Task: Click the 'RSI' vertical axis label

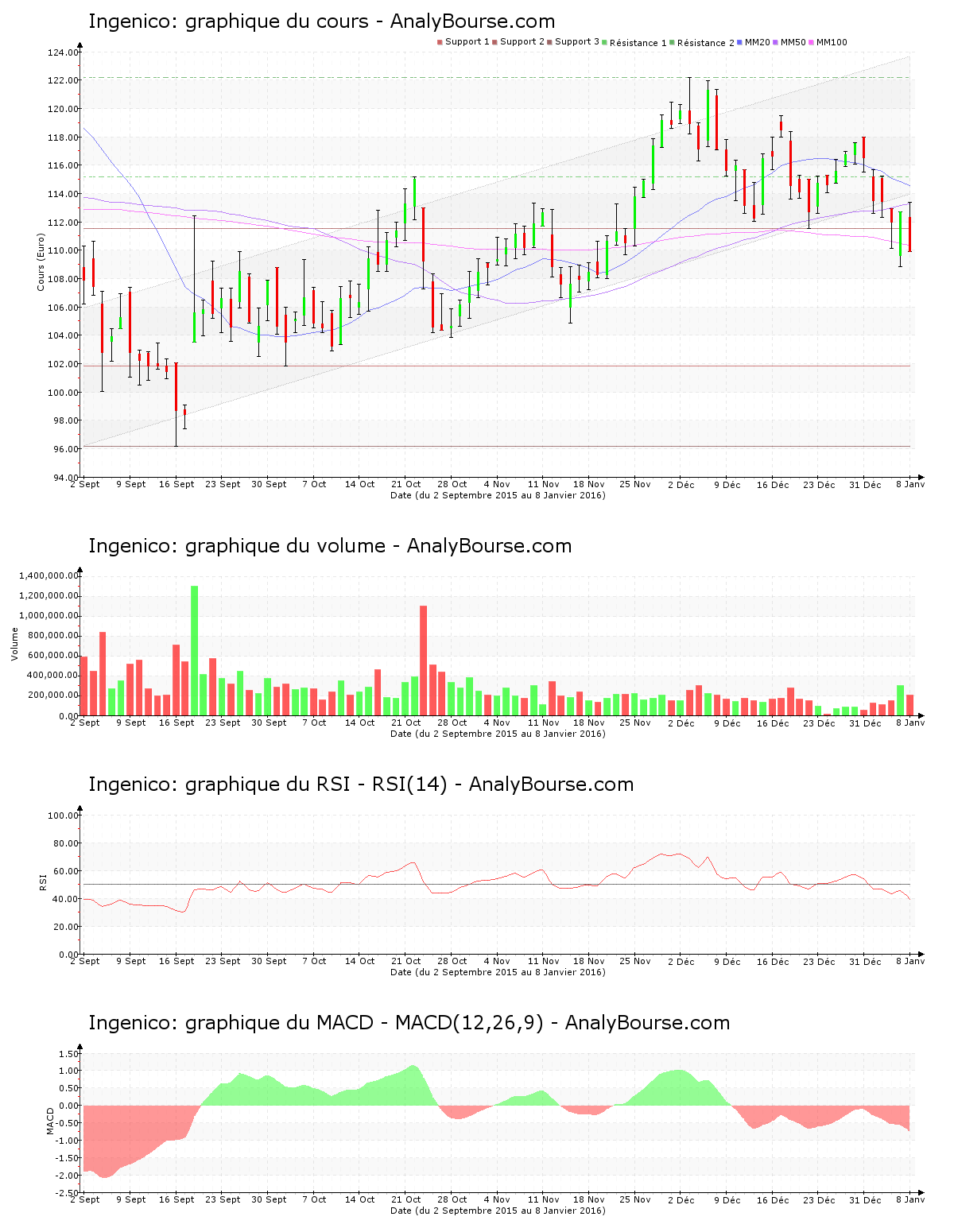Action: [42, 881]
